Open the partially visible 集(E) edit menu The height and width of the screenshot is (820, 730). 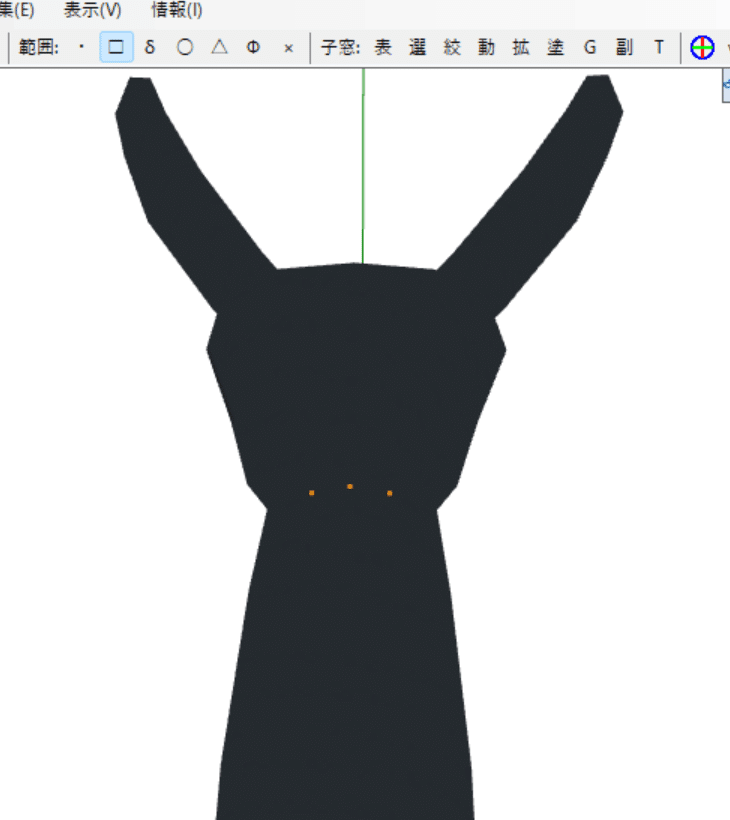pyautogui.click(x=17, y=10)
